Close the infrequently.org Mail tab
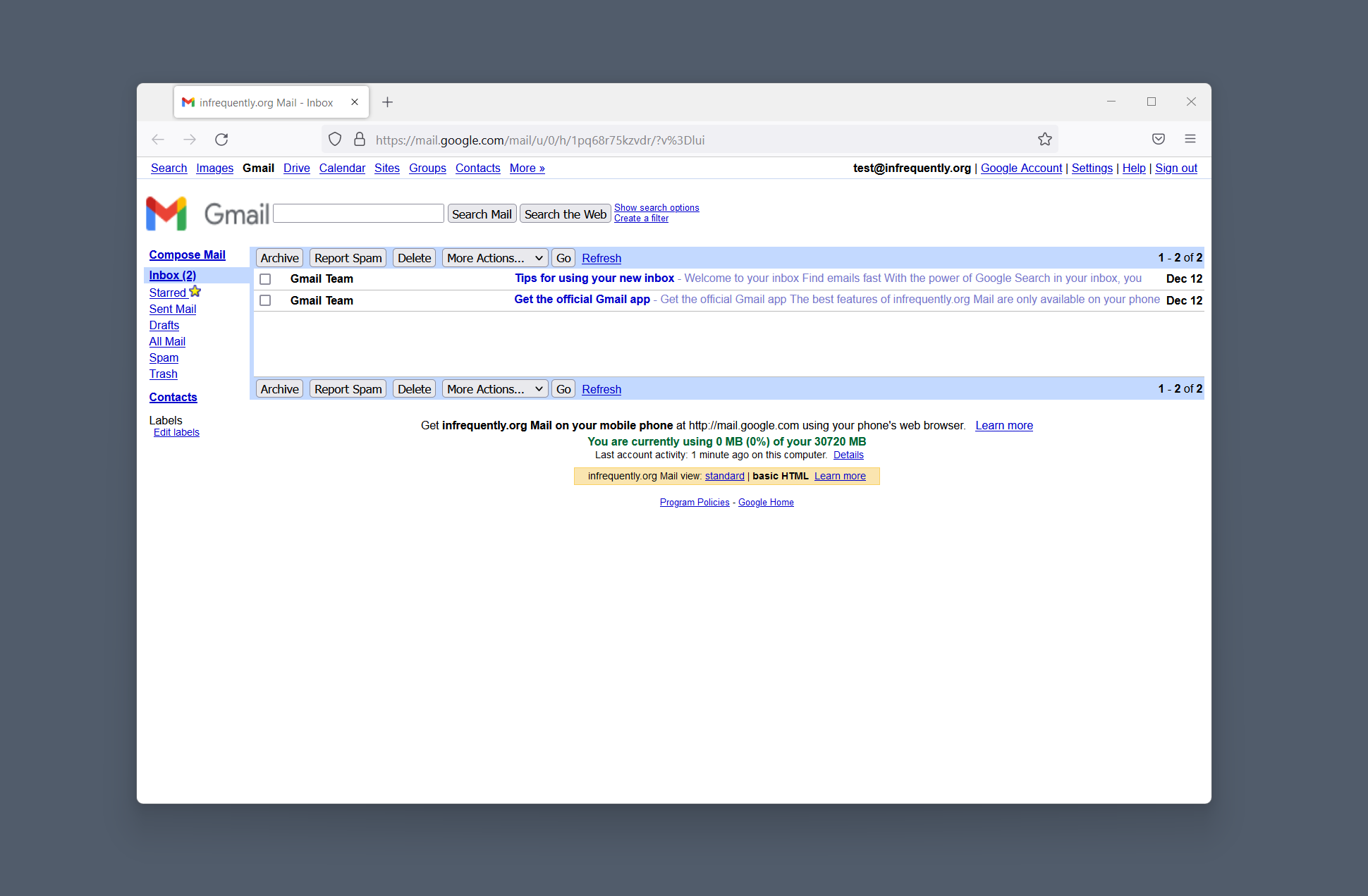 coord(355,102)
